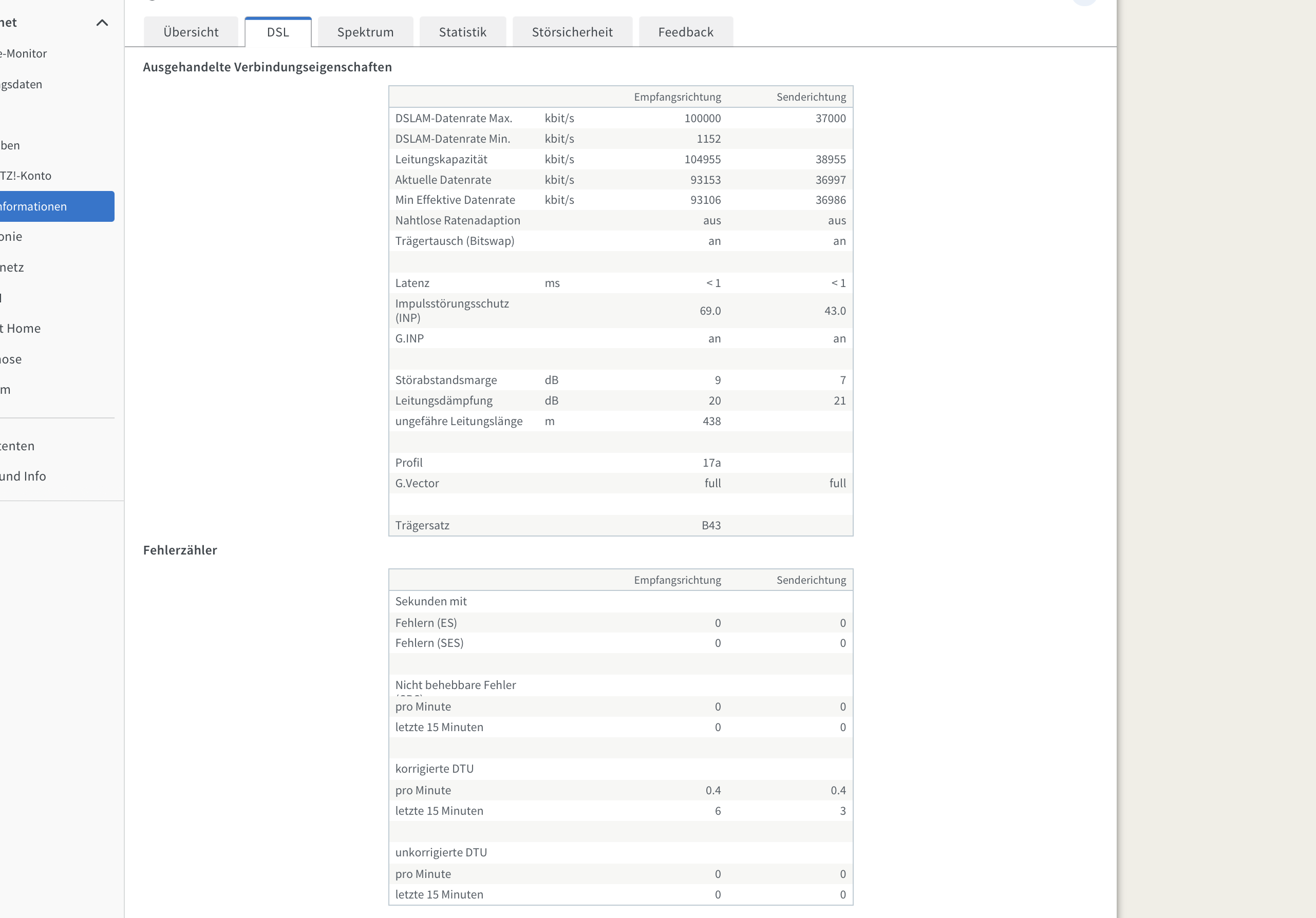Collapse the Internet menu chevron

pos(102,23)
